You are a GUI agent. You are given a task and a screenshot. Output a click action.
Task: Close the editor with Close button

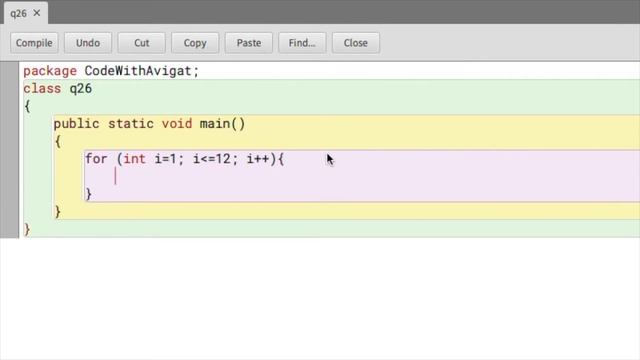tap(356, 43)
